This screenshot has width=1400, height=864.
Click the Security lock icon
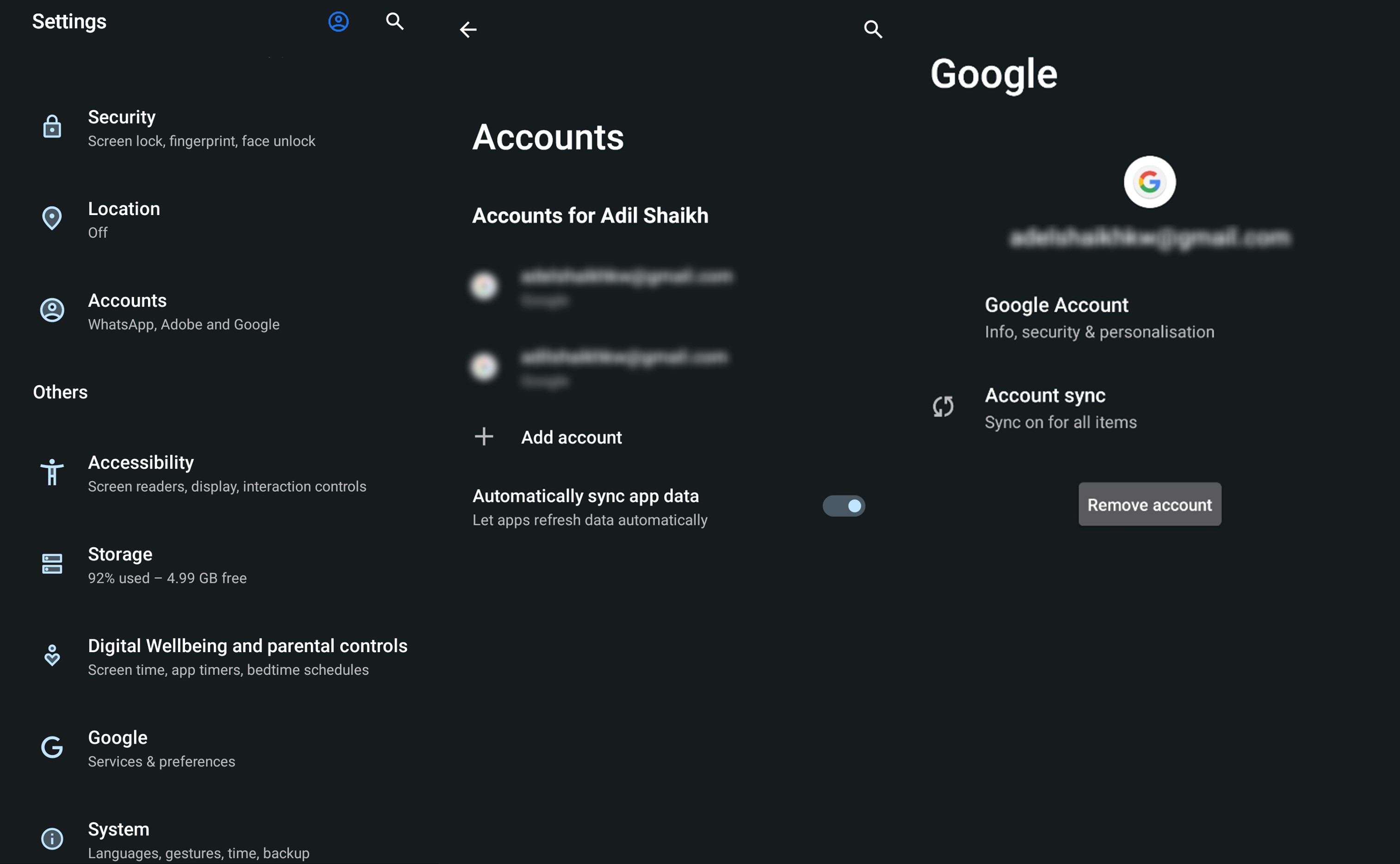point(52,126)
